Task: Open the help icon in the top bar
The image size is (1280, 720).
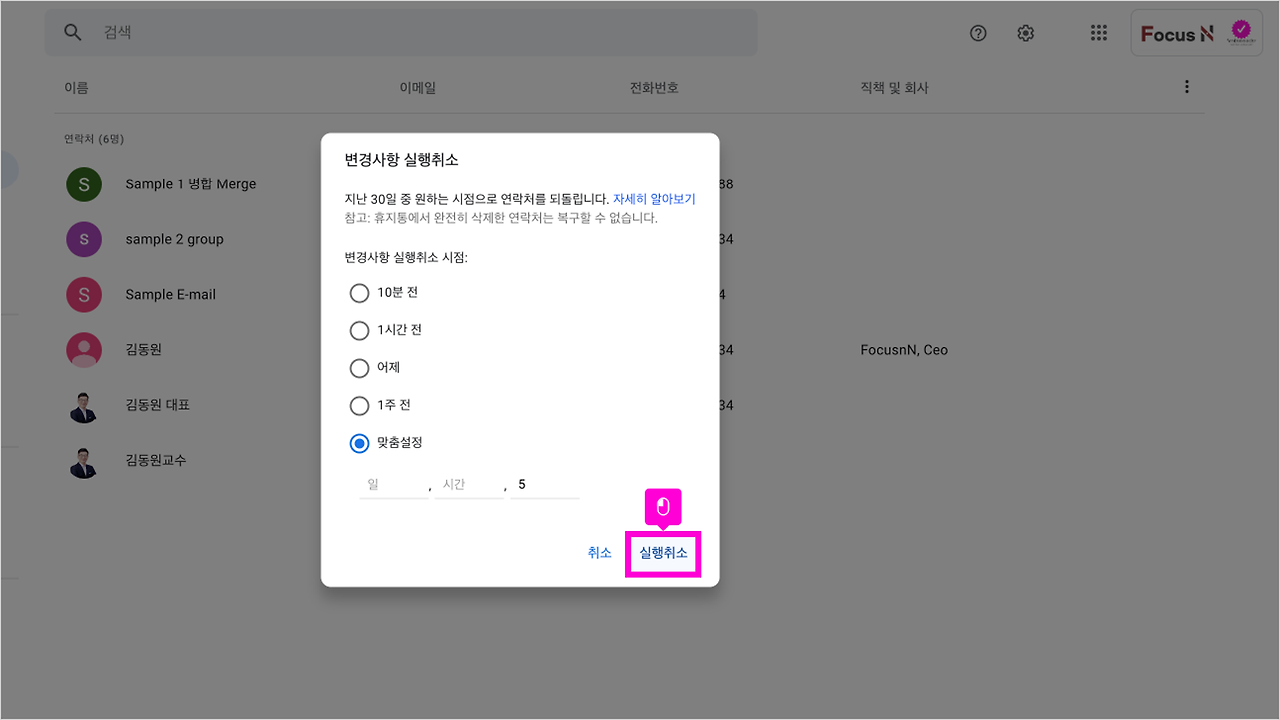Action: [978, 33]
